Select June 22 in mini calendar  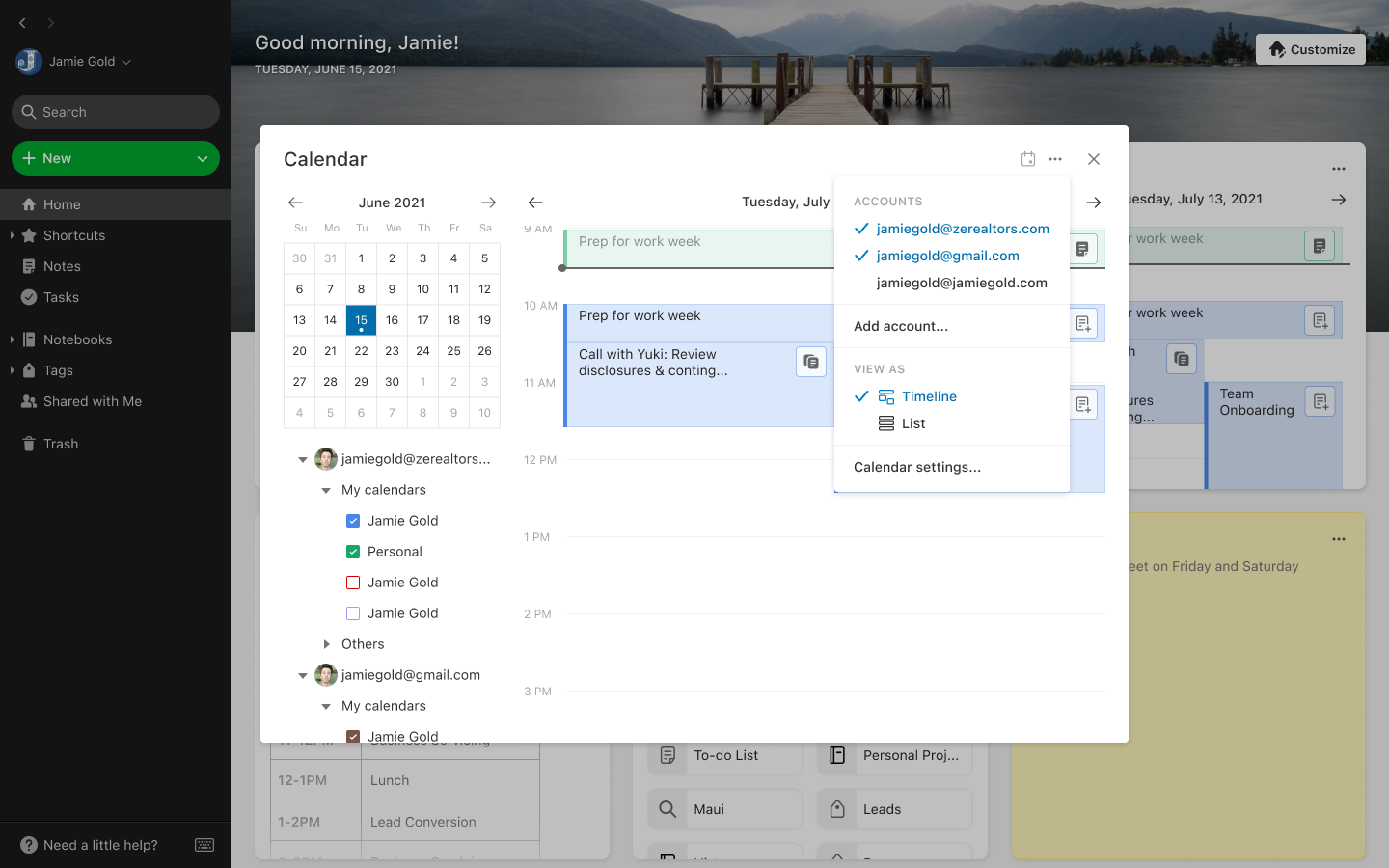click(361, 351)
